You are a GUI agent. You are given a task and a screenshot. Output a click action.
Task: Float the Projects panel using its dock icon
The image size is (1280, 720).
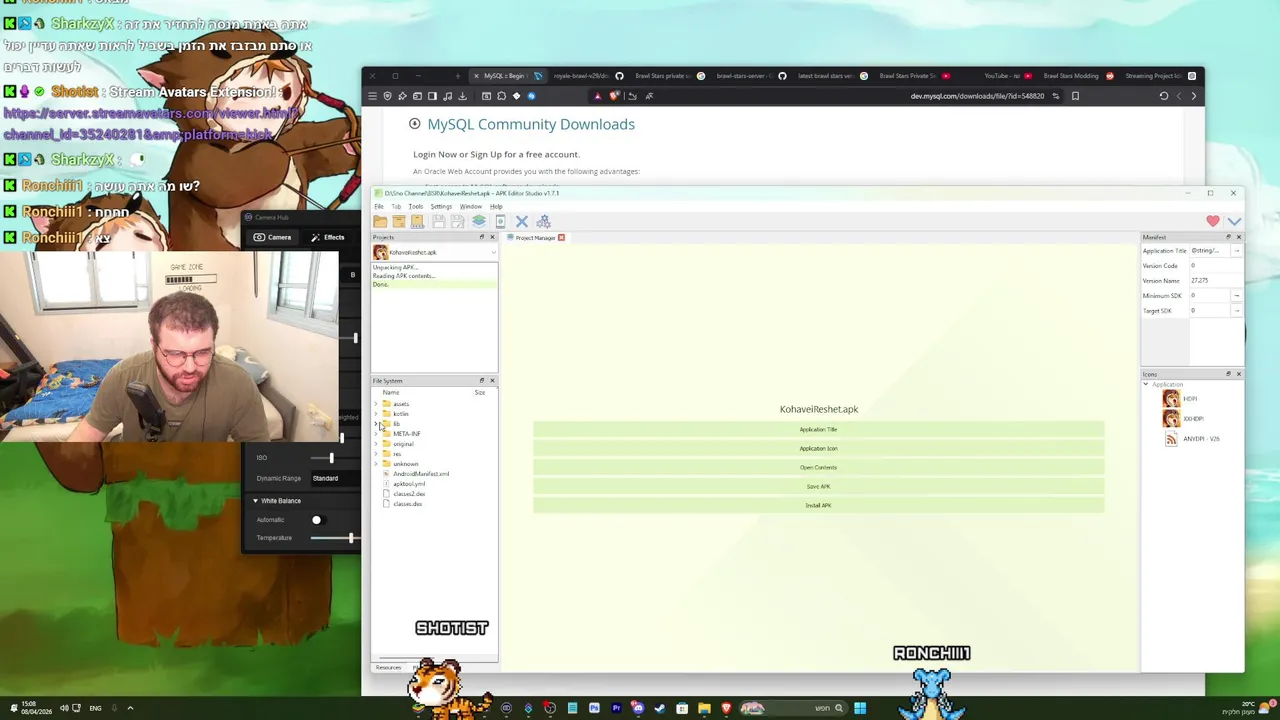click(482, 237)
